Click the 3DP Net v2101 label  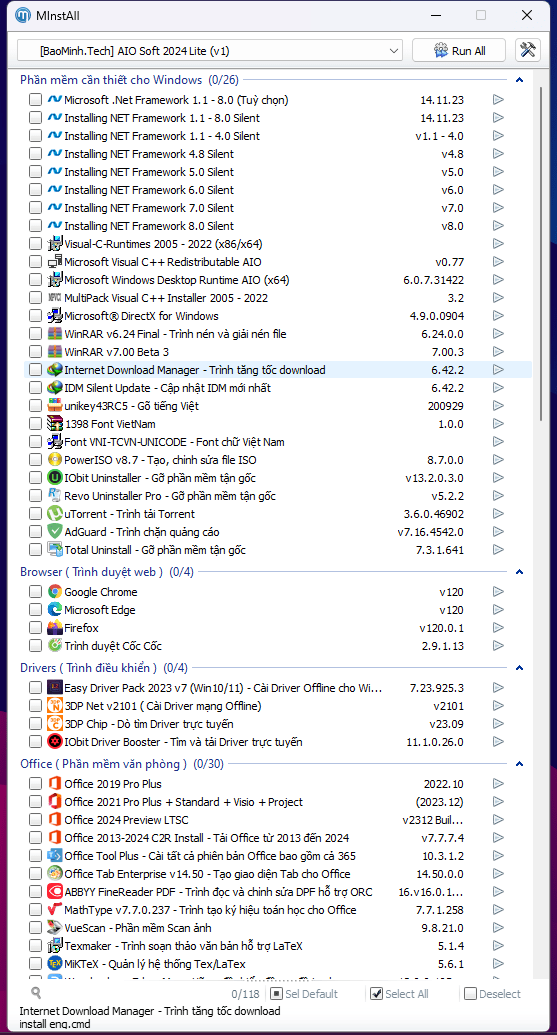162,706
